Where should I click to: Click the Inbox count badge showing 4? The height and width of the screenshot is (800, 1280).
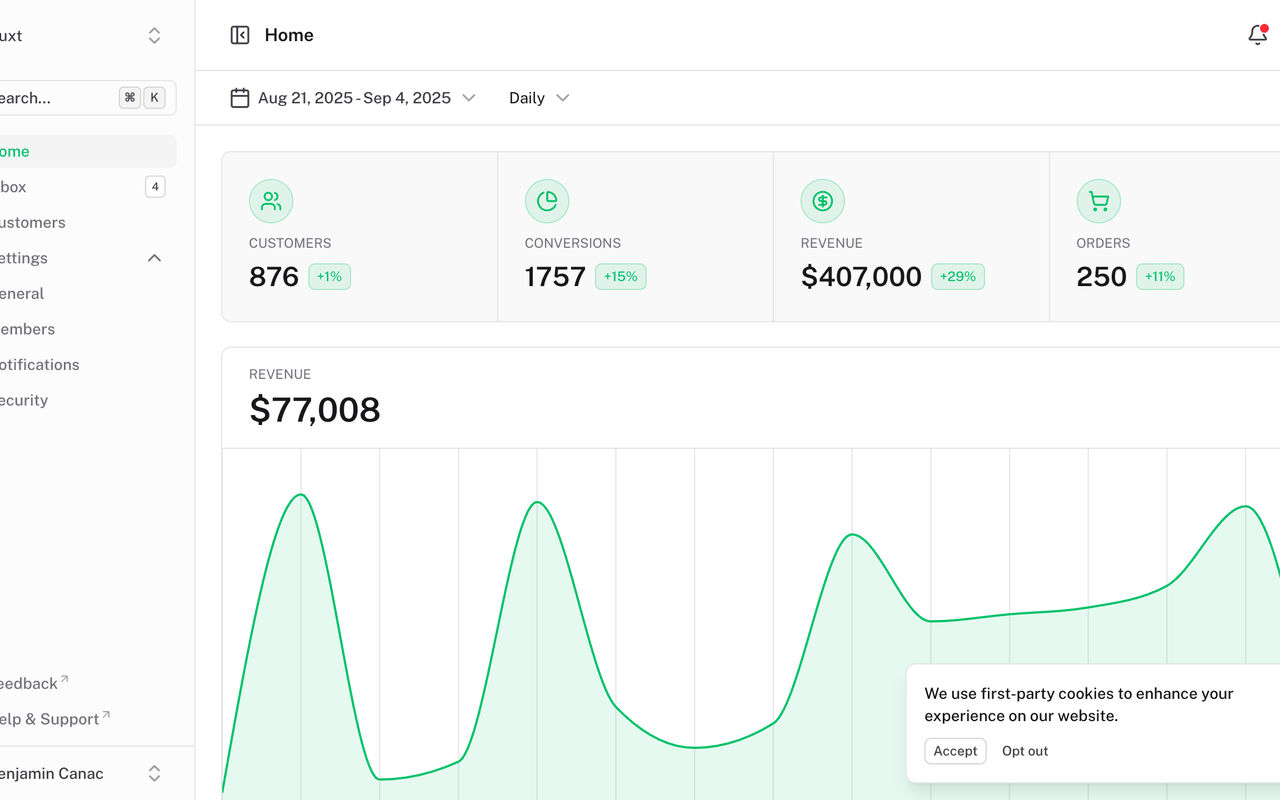pyautogui.click(x=155, y=187)
